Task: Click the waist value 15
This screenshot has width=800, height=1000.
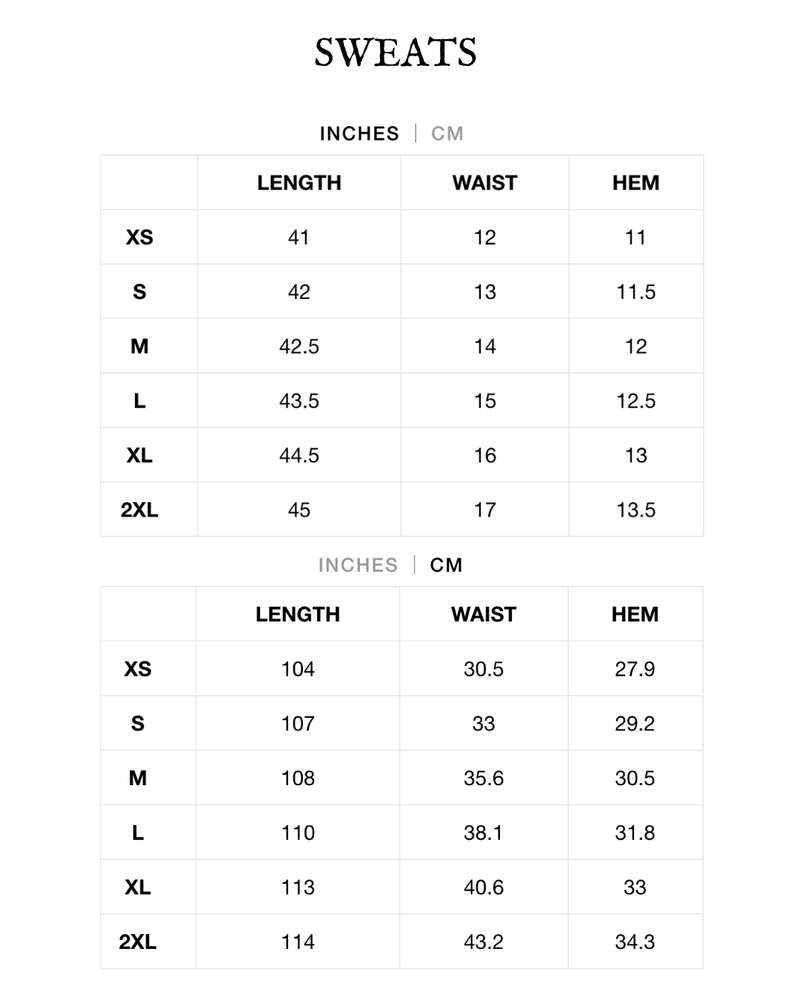Action: tap(485, 401)
